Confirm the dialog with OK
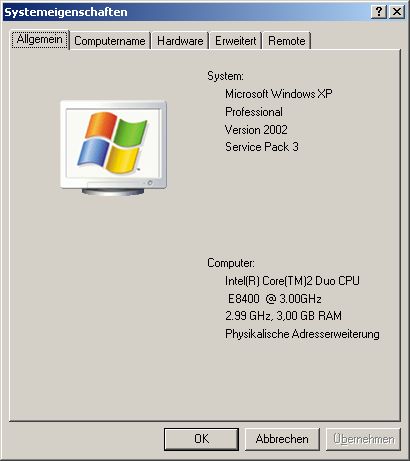The height and width of the screenshot is (461, 410). (x=201, y=439)
